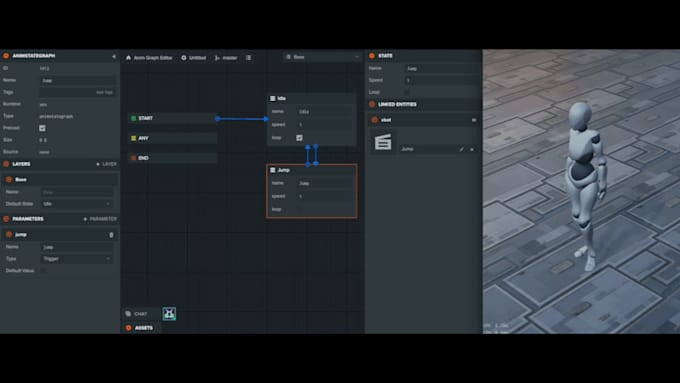Viewport: 680px width, 383px height.
Task: Click the Add Tags input field
Action: [x=78, y=92]
